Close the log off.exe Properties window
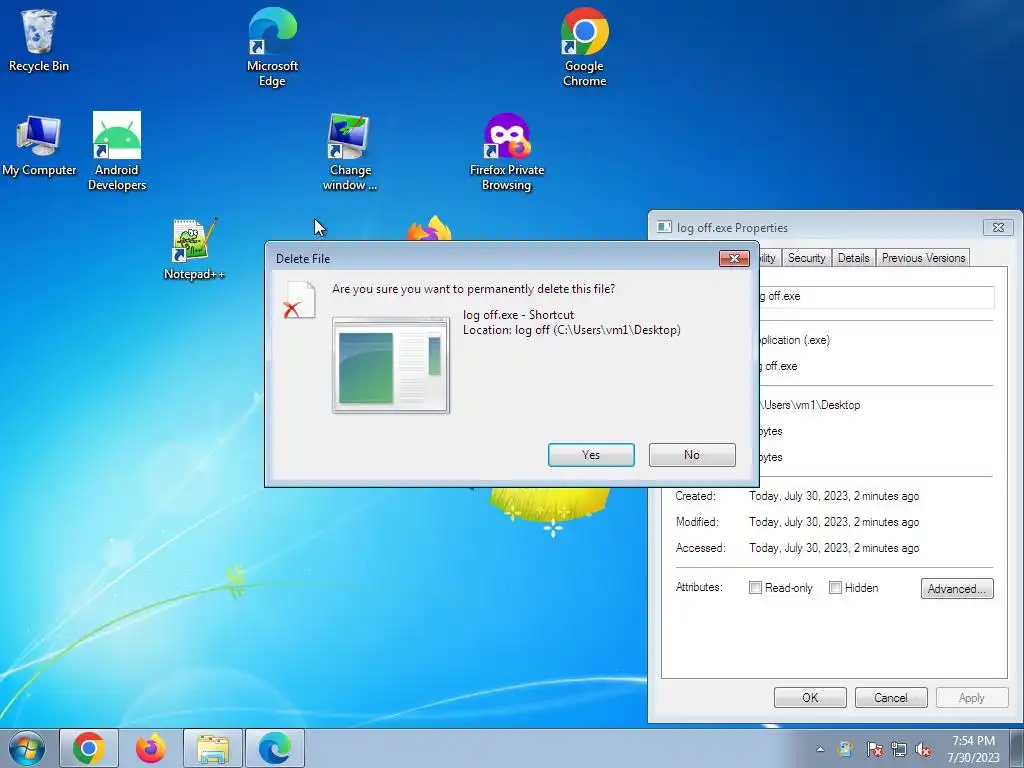This screenshot has height=768, width=1024. click(999, 227)
